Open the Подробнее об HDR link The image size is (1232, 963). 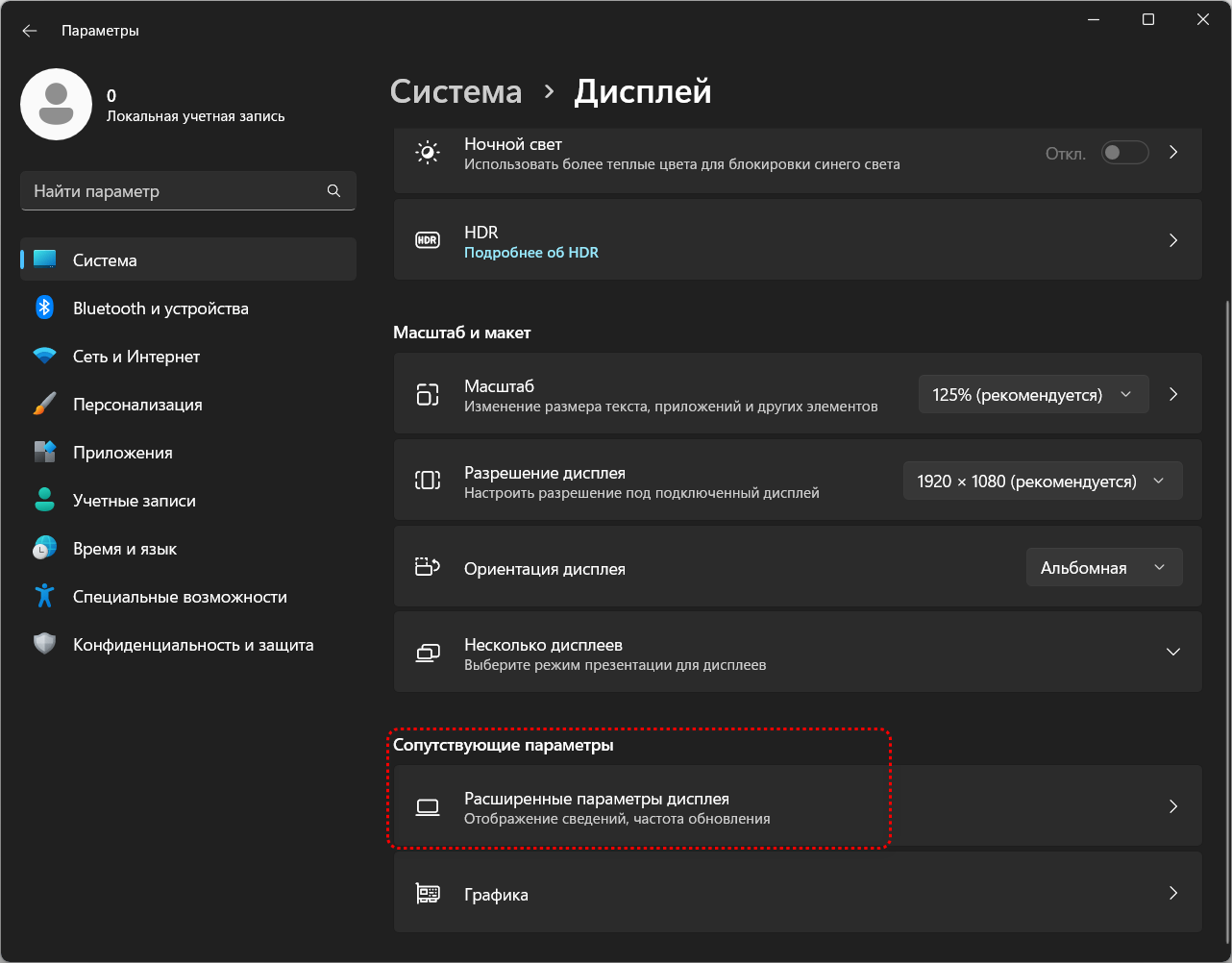click(530, 253)
